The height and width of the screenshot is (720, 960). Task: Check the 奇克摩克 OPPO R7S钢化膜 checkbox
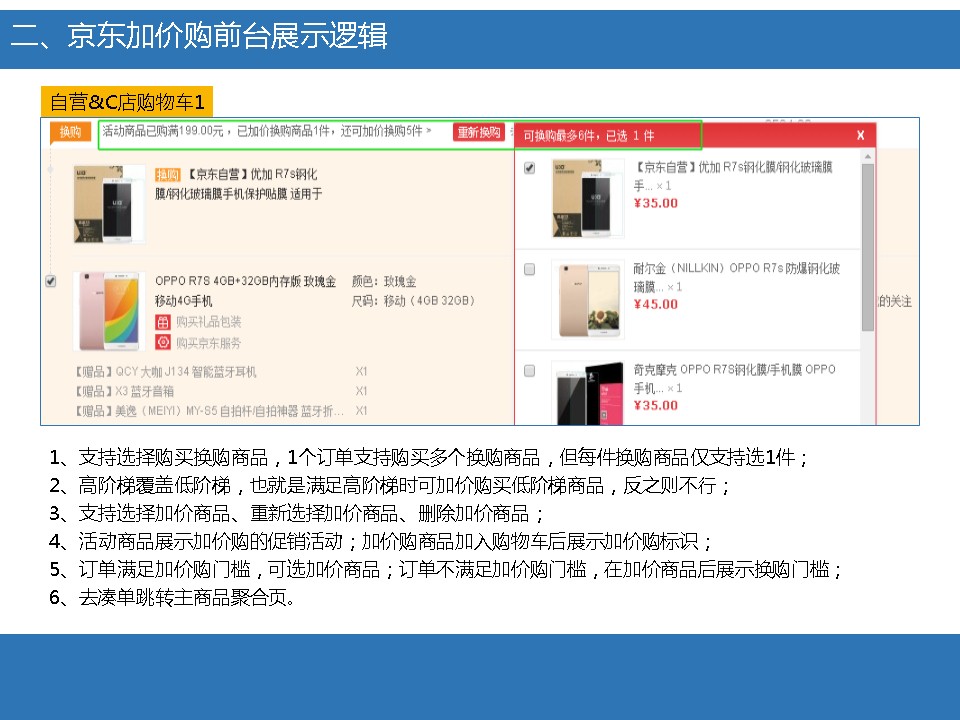(x=530, y=371)
